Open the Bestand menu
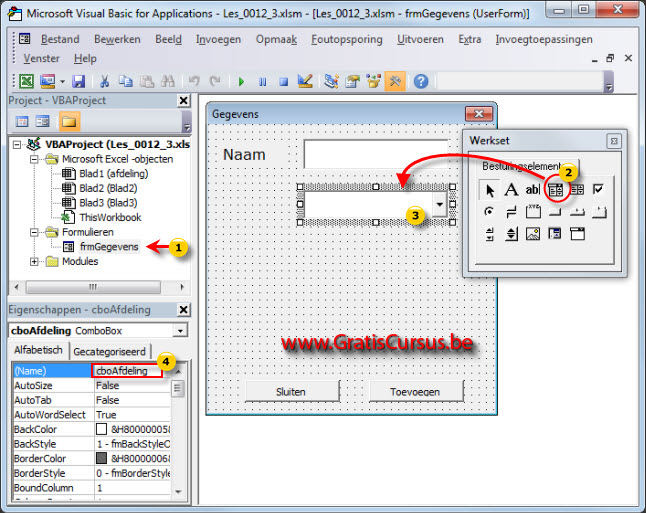Screen dimensions: 646x513 60,39
